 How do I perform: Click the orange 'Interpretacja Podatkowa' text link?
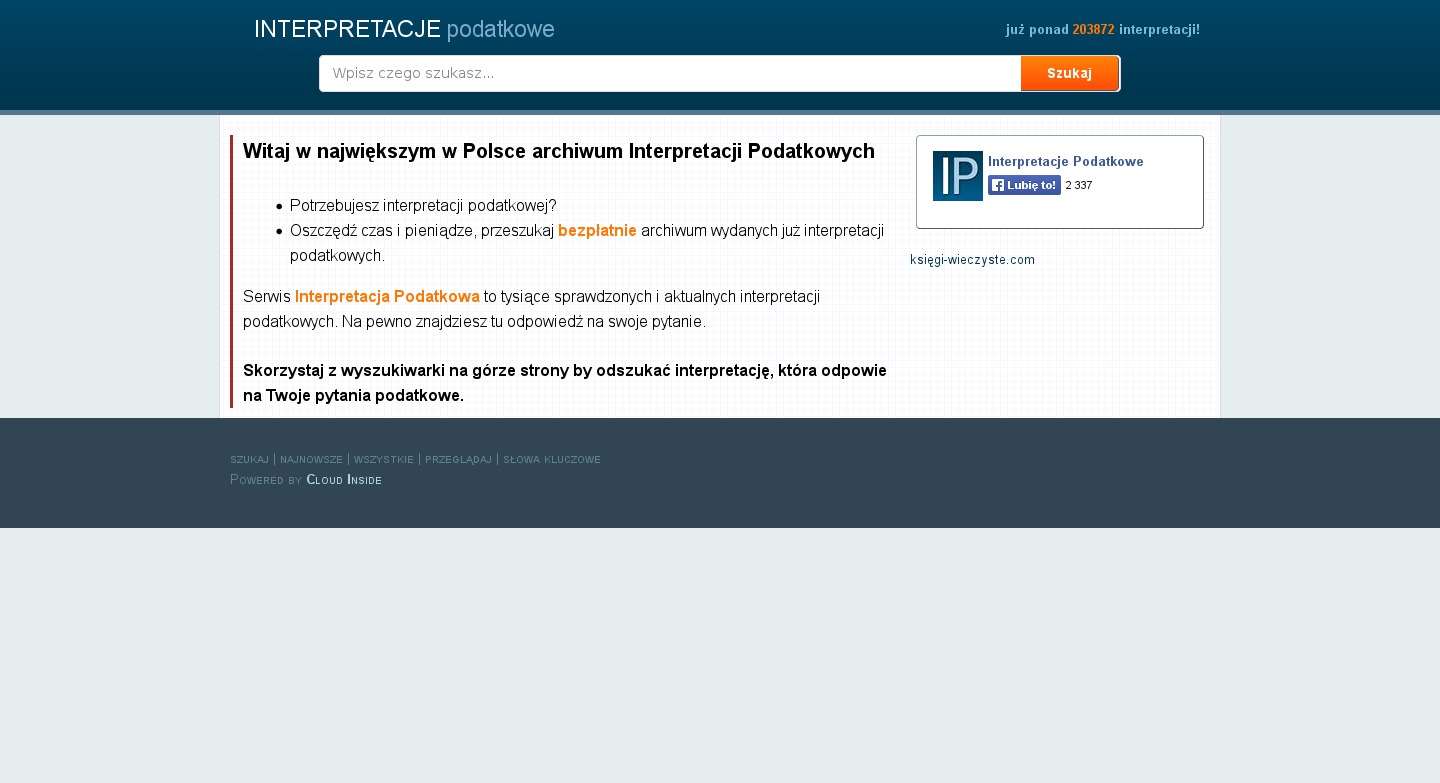pos(387,296)
